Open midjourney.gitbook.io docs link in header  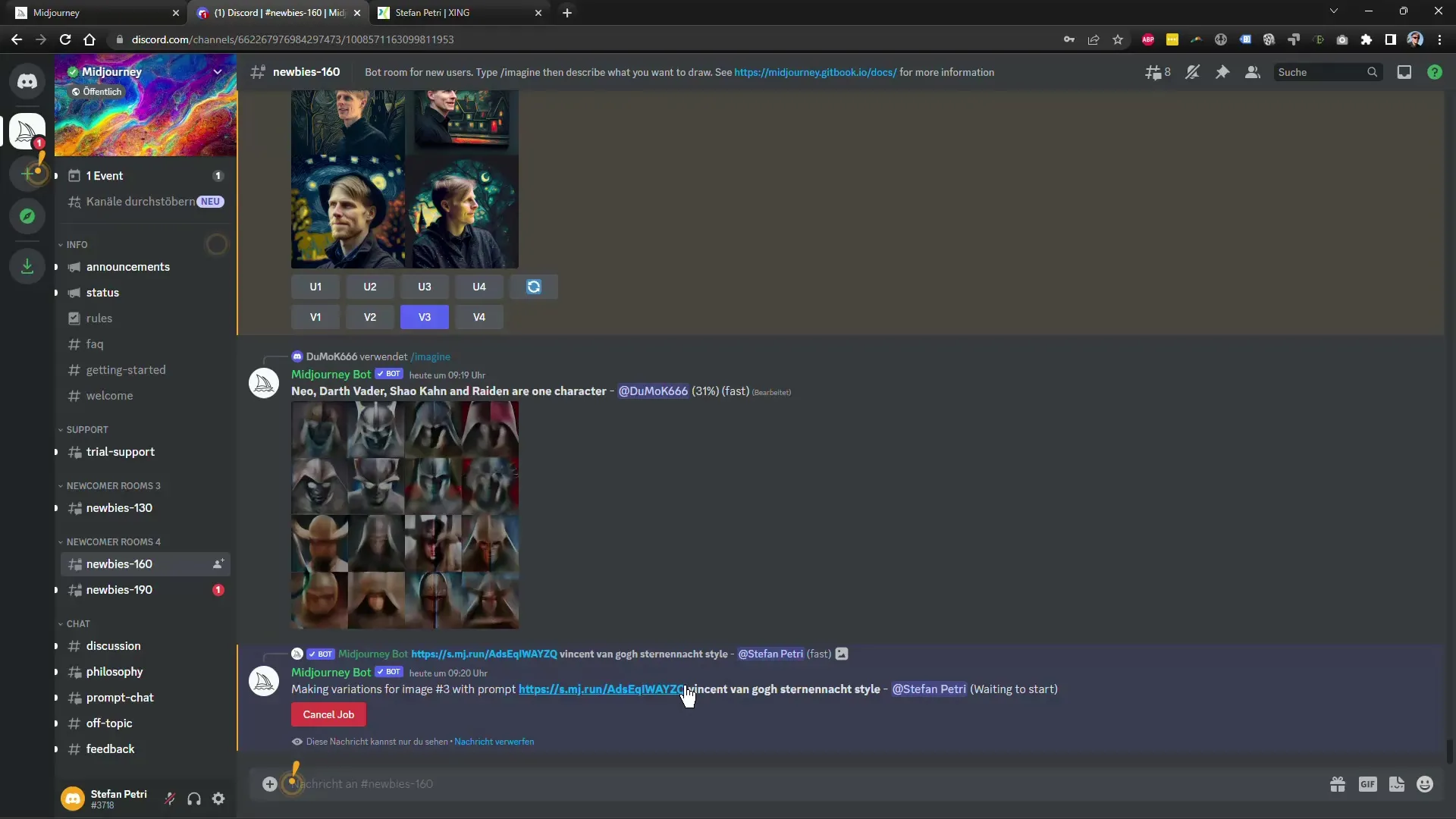coord(815,72)
